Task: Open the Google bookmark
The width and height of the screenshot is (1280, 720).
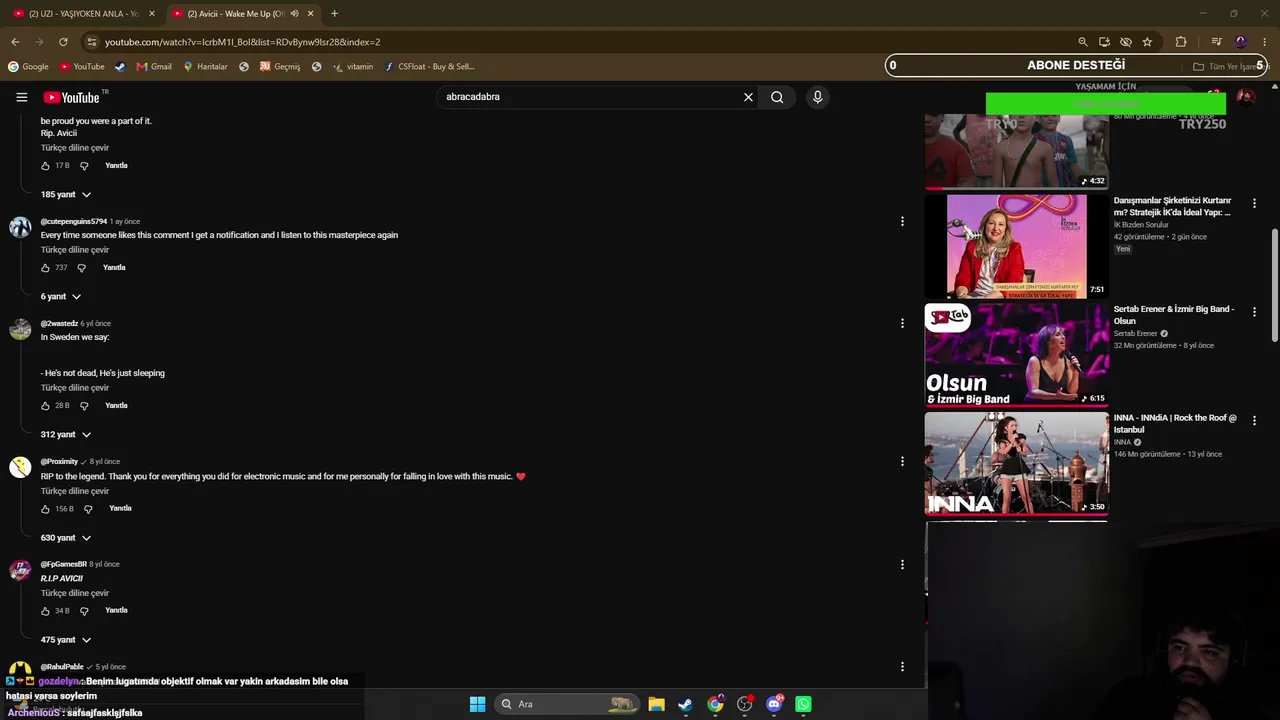Action: coord(28,67)
